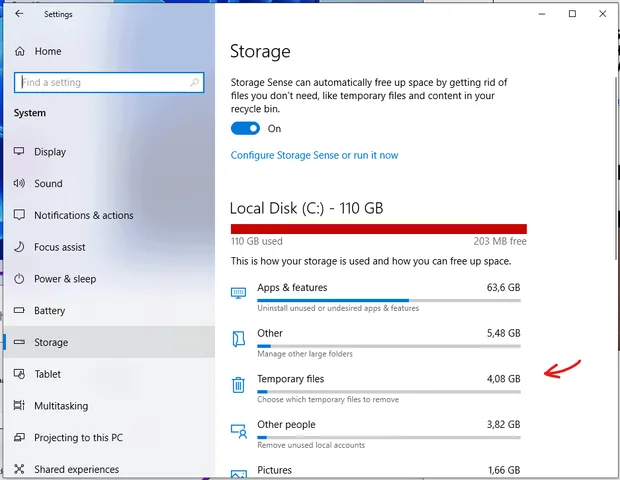Click the Other people user icon
Viewport: 620px width, 480px height.
click(238, 431)
